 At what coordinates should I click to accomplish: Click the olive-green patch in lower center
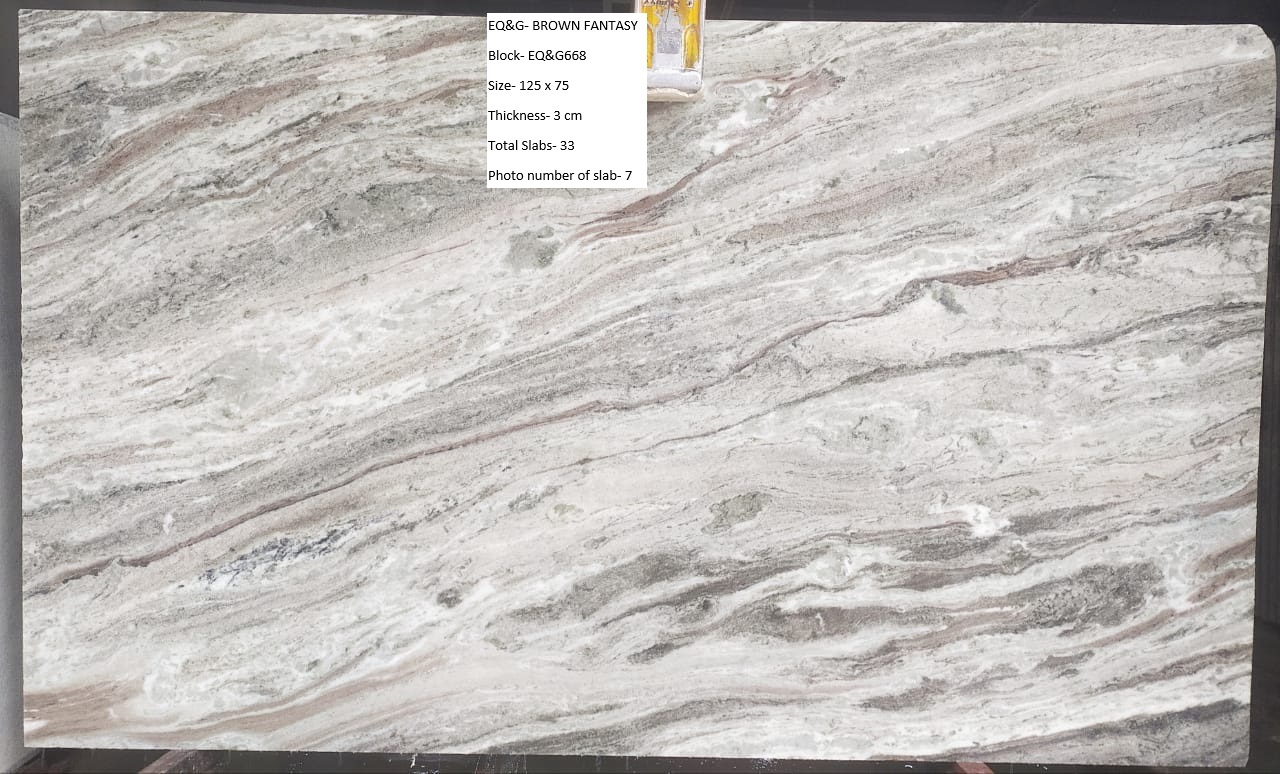pos(735,513)
